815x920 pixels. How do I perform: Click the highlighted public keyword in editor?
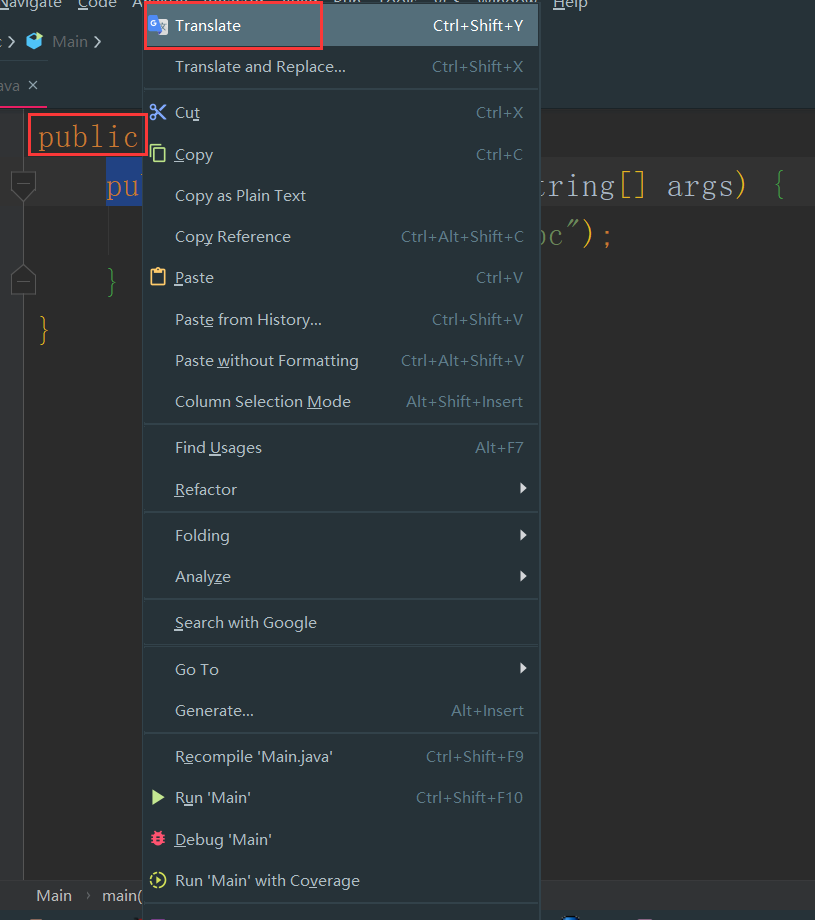click(87, 136)
